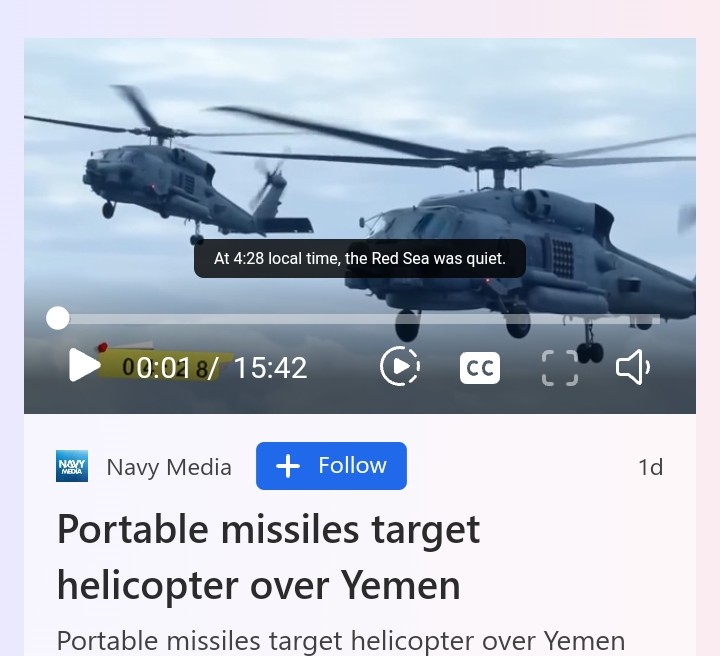720x656 pixels.
Task: Open the Portable missiles target helicopter headline
Action: [x=269, y=557]
